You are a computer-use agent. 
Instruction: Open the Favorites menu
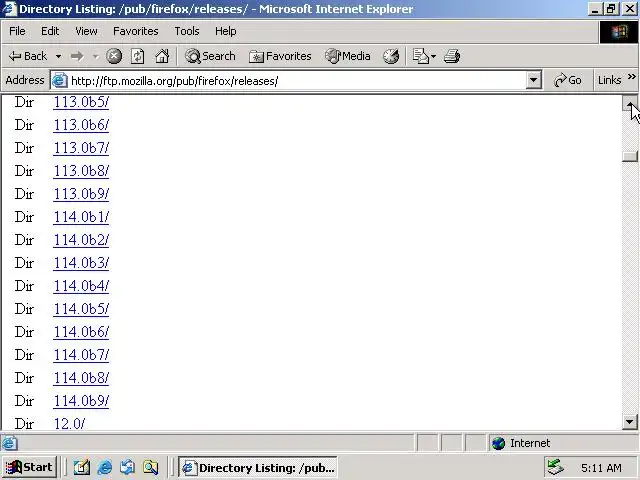(136, 31)
